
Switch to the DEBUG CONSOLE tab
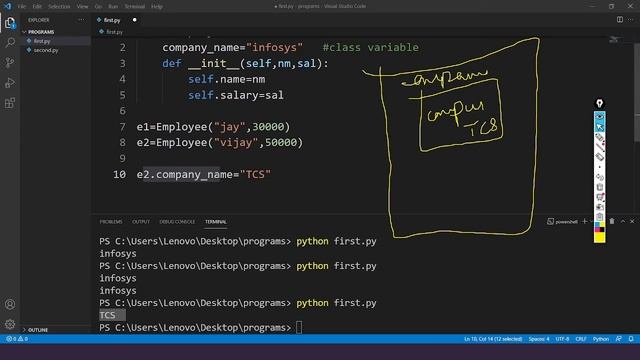[x=177, y=222]
